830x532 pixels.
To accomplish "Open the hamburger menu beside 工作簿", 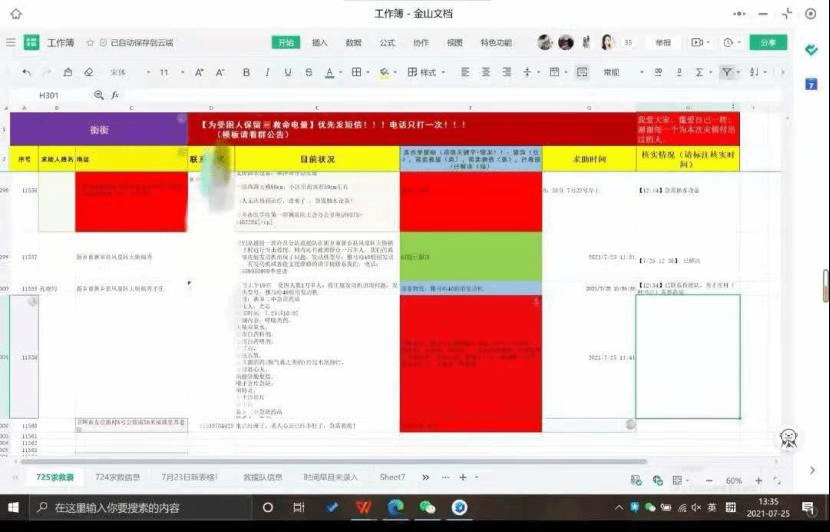I will click(x=11, y=43).
